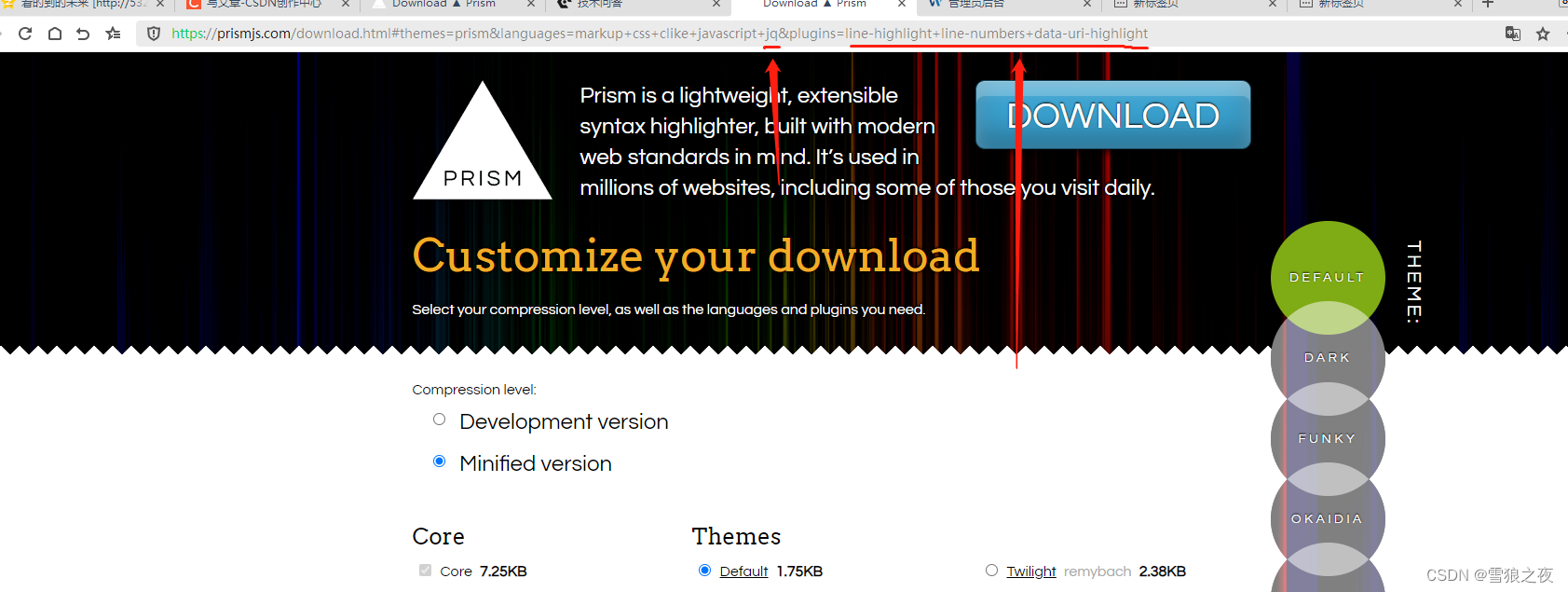Choose the Twilight theme radio button

pyautogui.click(x=991, y=571)
